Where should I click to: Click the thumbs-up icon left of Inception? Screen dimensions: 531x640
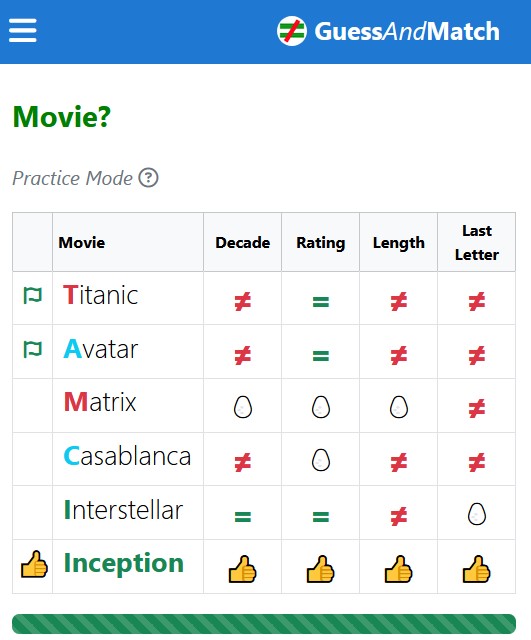point(34,564)
